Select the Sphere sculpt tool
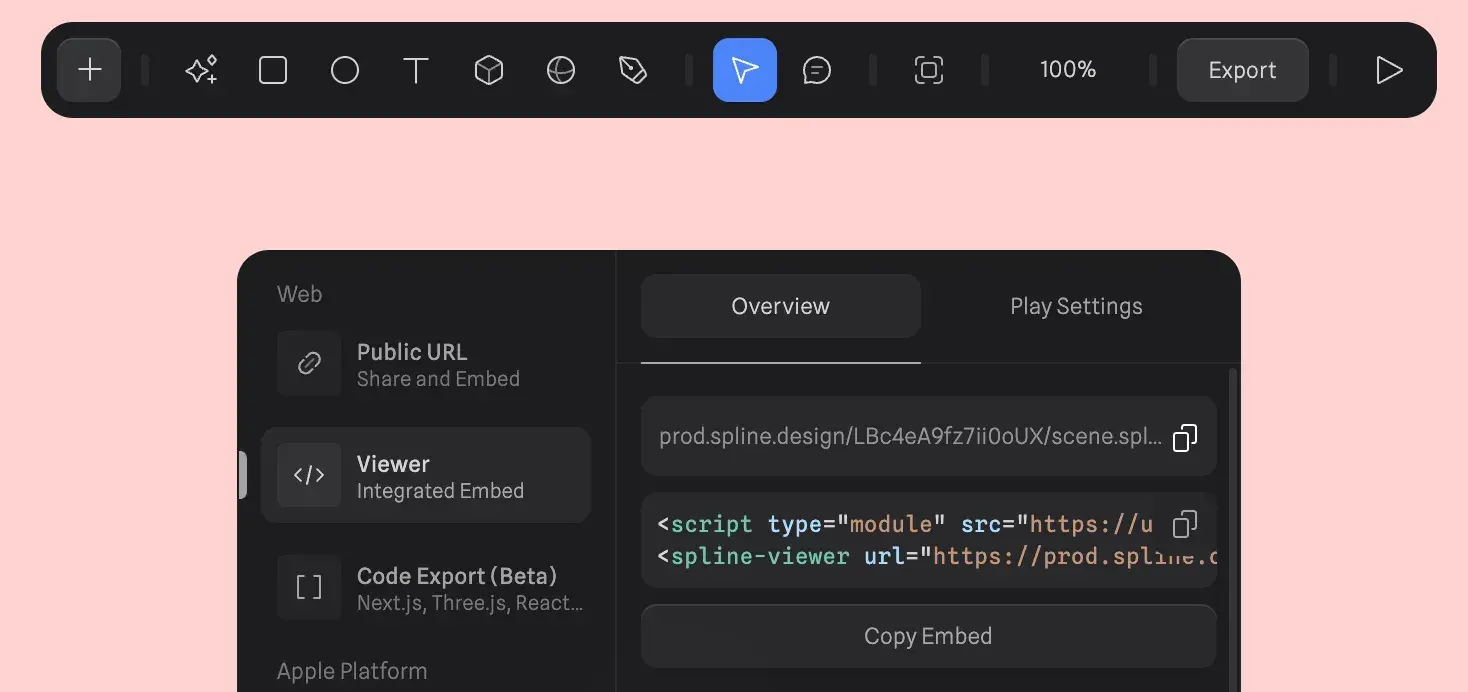Viewport: 1468px width, 692px height. point(561,70)
